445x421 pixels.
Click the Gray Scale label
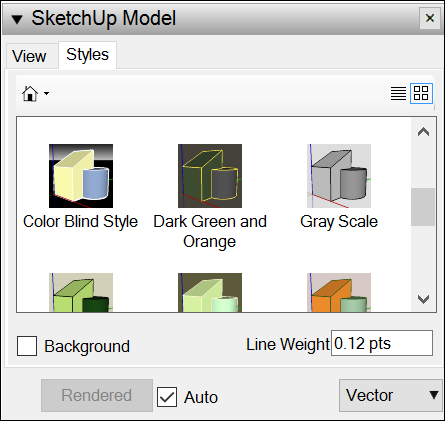click(x=339, y=222)
